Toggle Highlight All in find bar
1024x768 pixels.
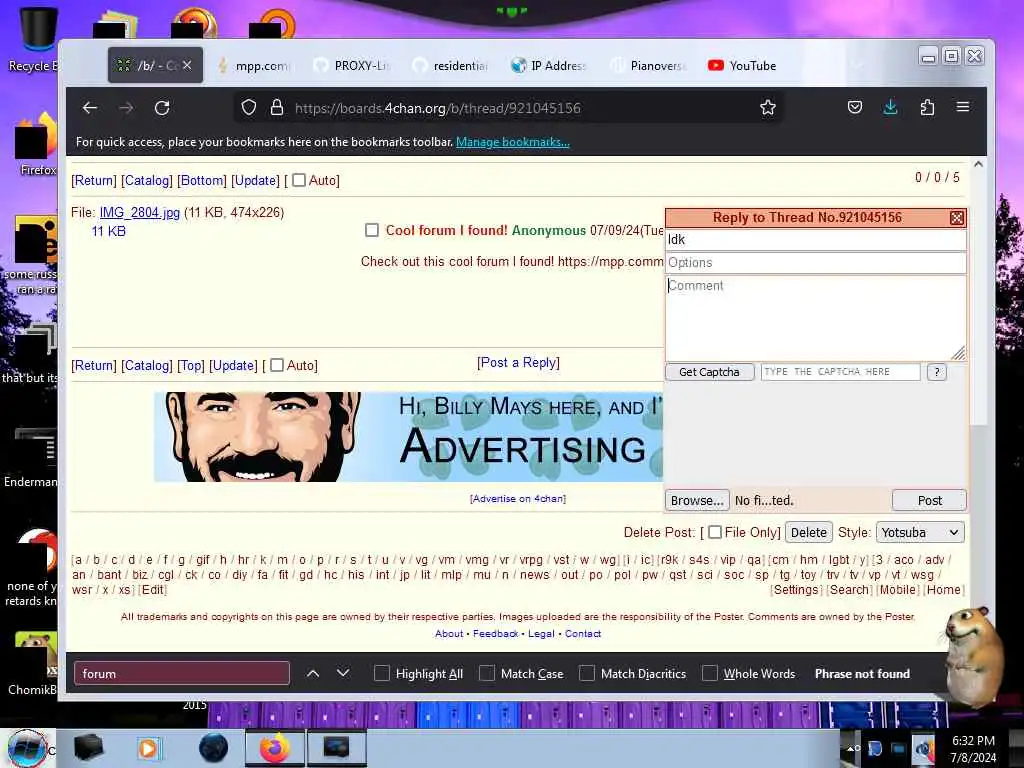(x=382, y=673)
